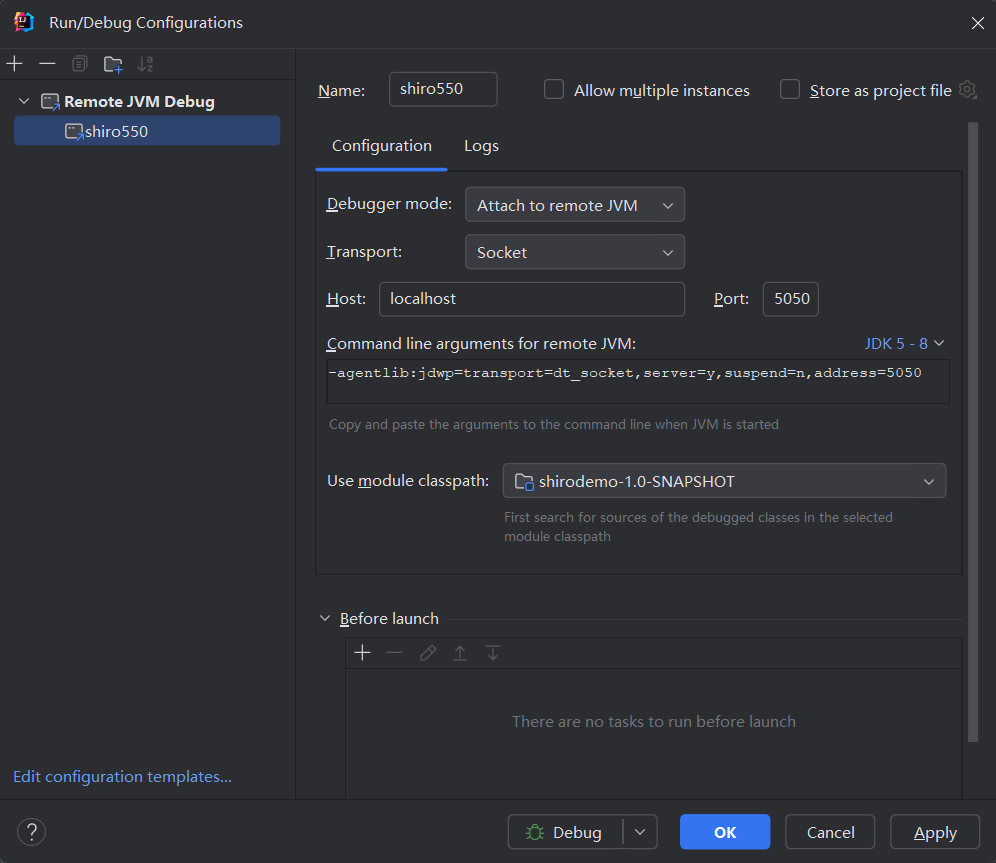
Task: Open the Debug button dropdown arrow
Action: tap(640, 832)
